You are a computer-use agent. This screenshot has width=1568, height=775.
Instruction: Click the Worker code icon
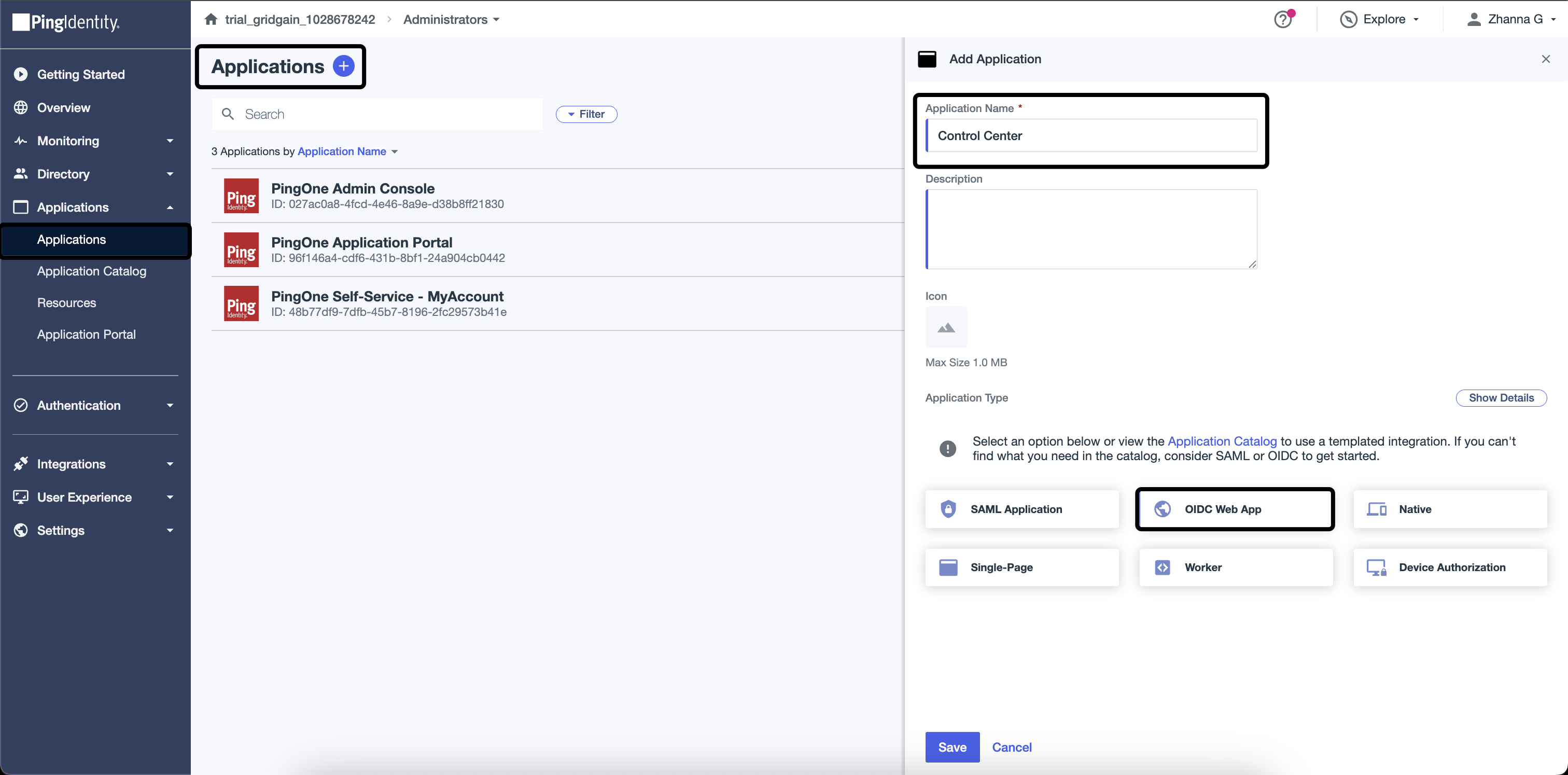(x=1162, y=568)
